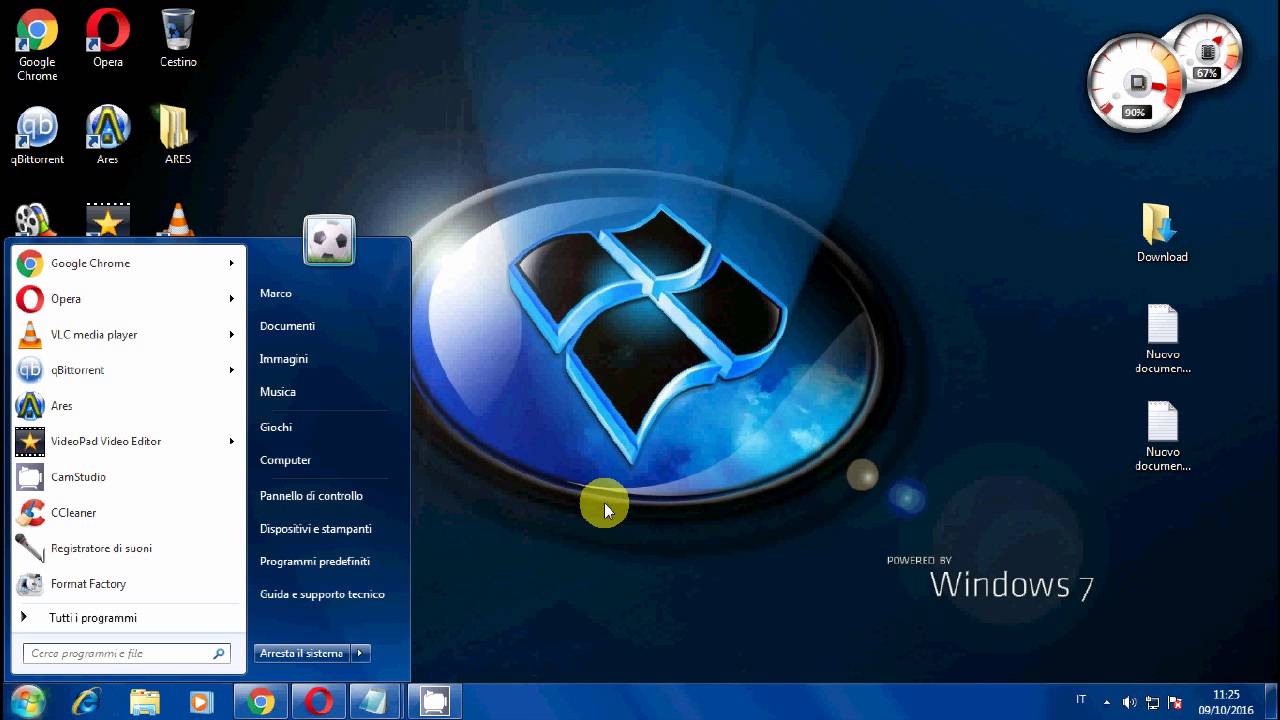Launch Opera from Start menu

tap(126, 299)
